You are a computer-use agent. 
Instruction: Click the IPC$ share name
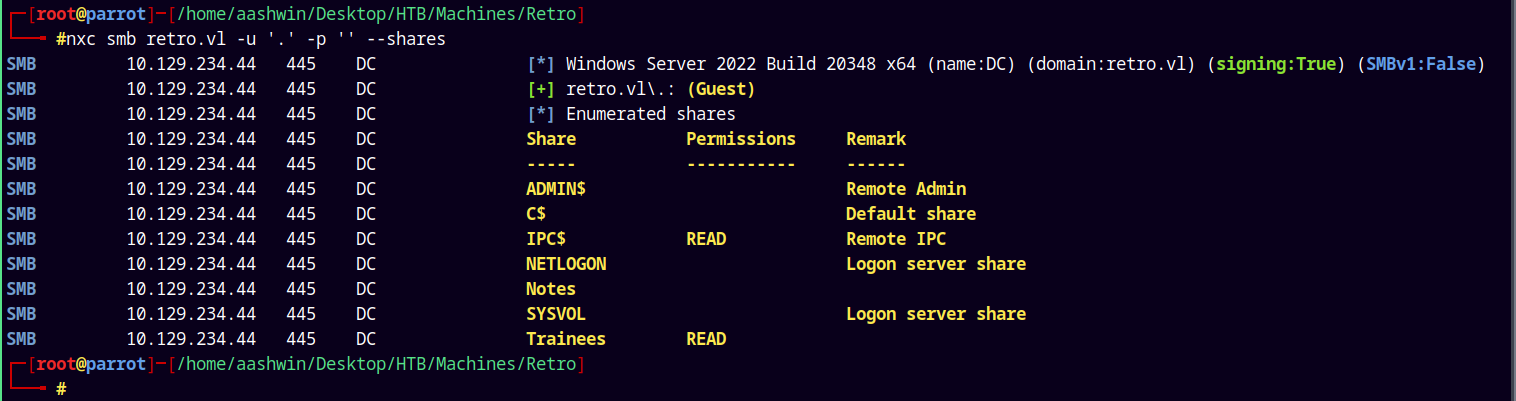click(546, 239)
